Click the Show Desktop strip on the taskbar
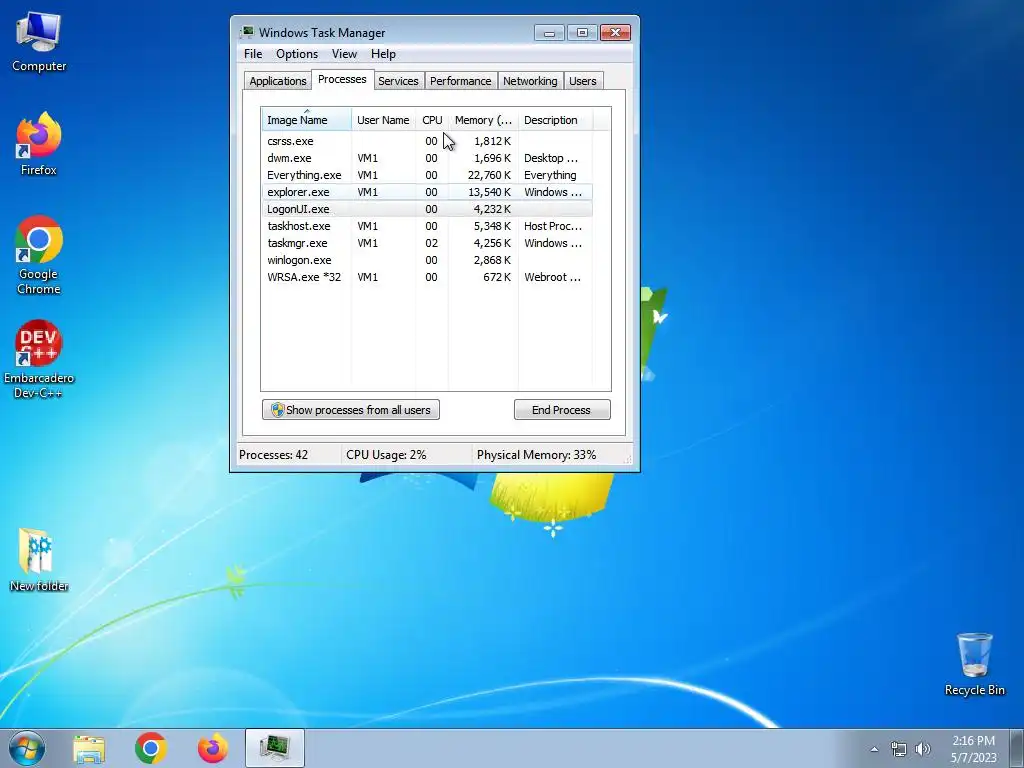The height and width of the screenshot is (768, 1024). tap(1017, 748)
